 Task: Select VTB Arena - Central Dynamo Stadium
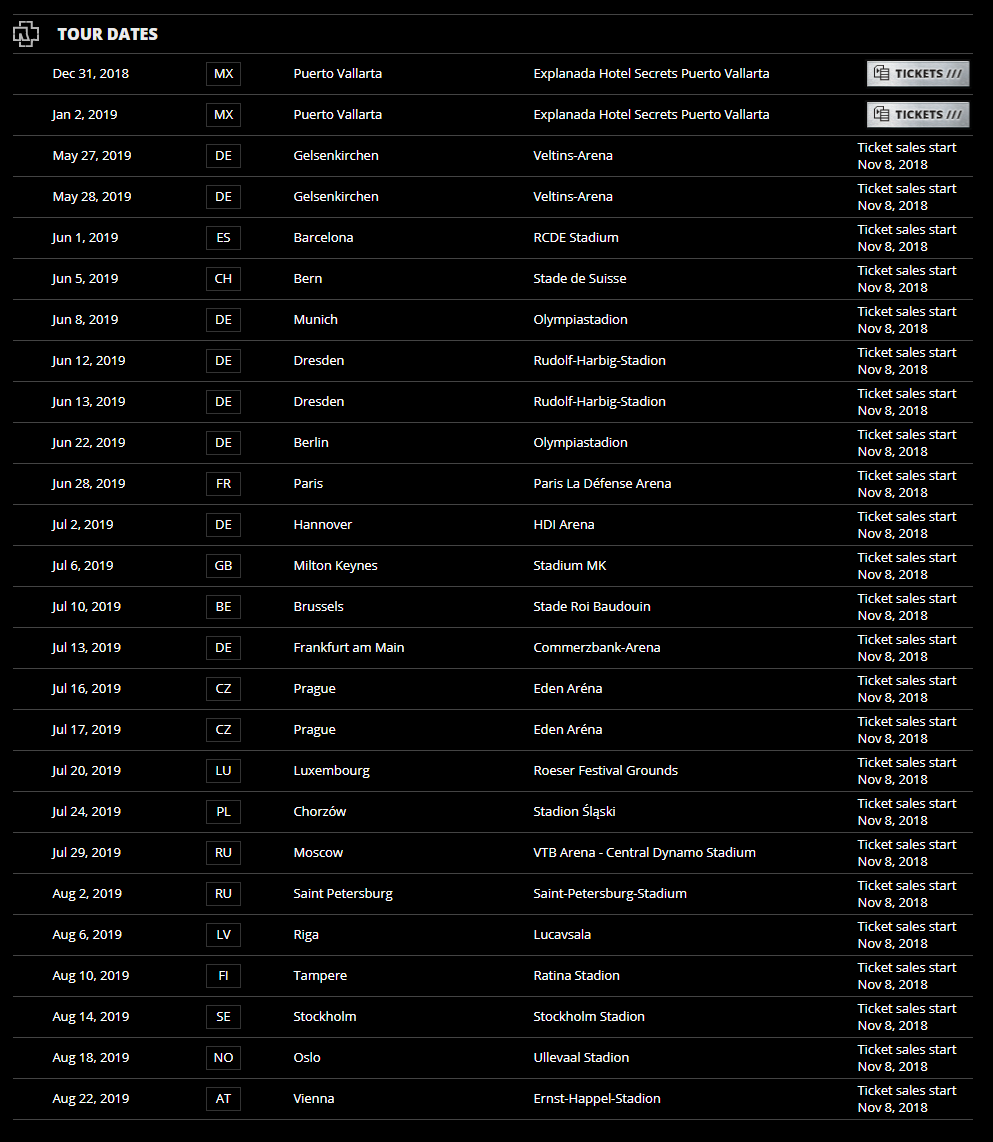tap(644, 853)
